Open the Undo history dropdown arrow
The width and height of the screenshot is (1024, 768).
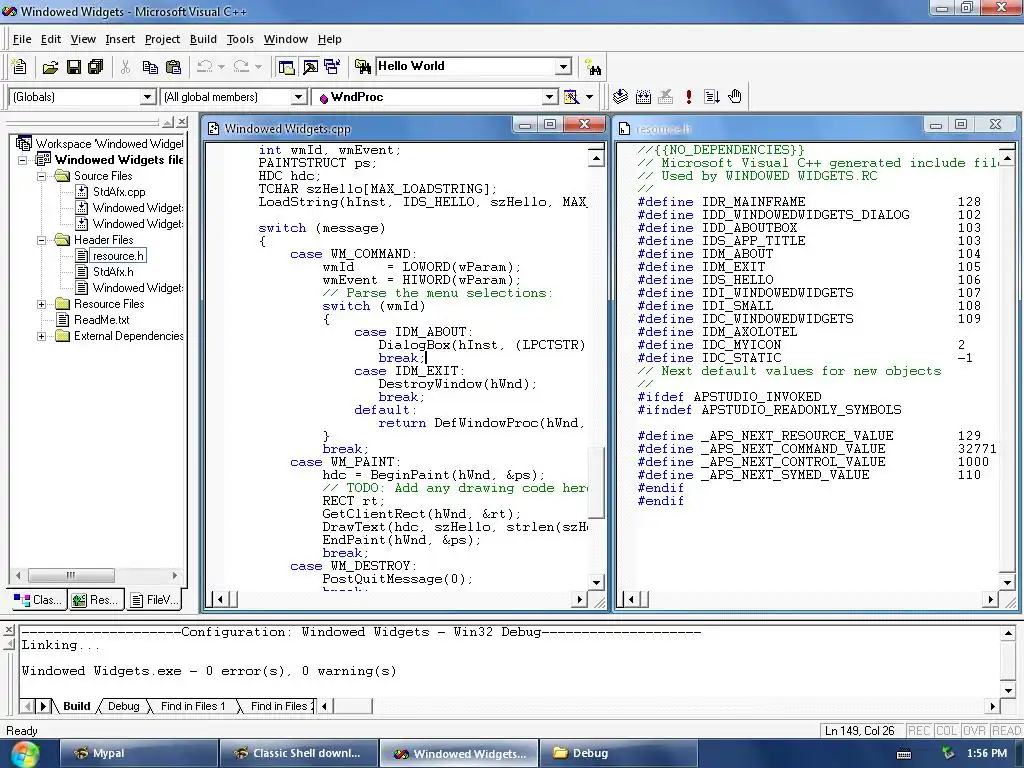point(221,67)
